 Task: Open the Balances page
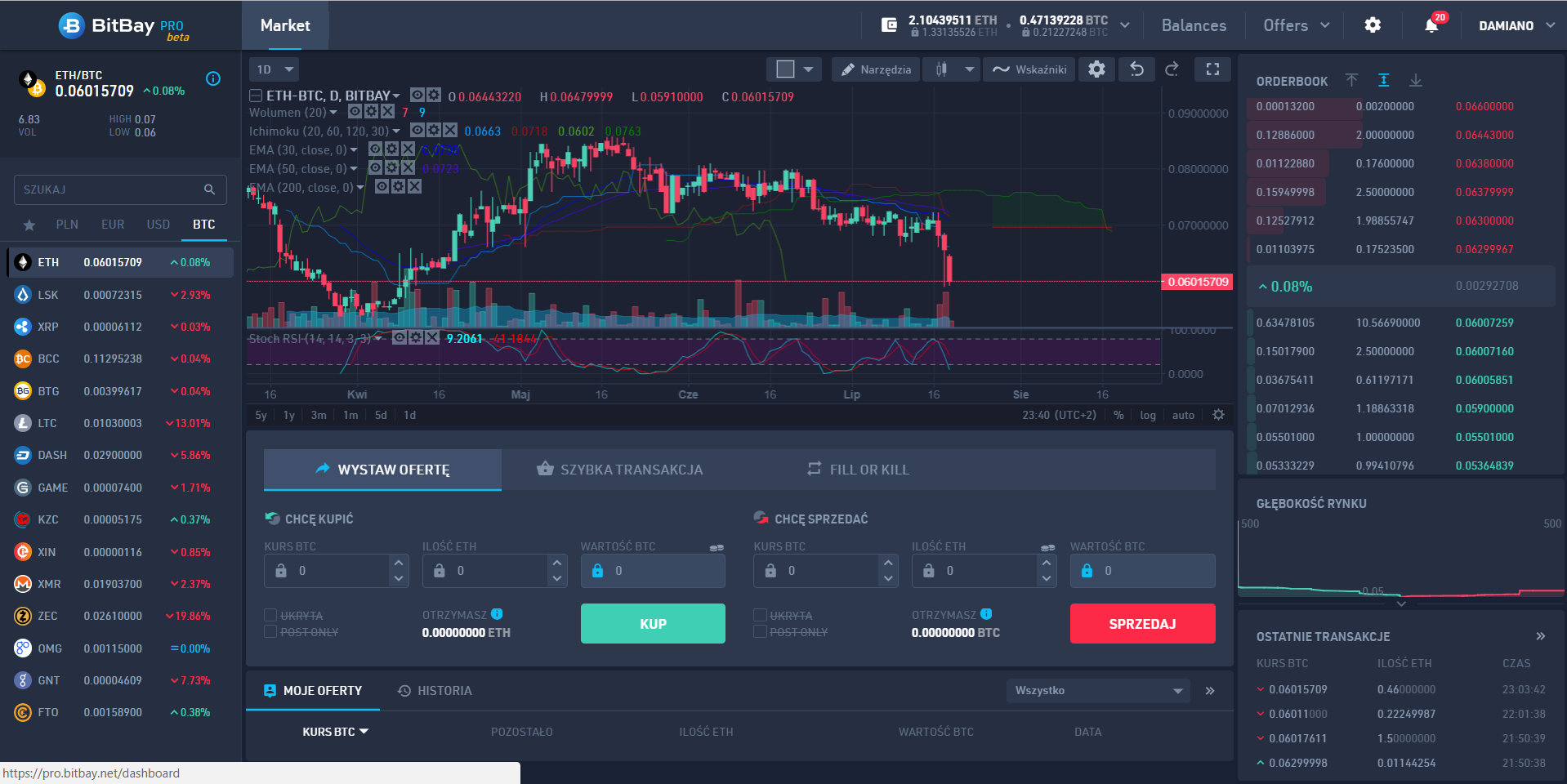click(x=1194, y=25)
